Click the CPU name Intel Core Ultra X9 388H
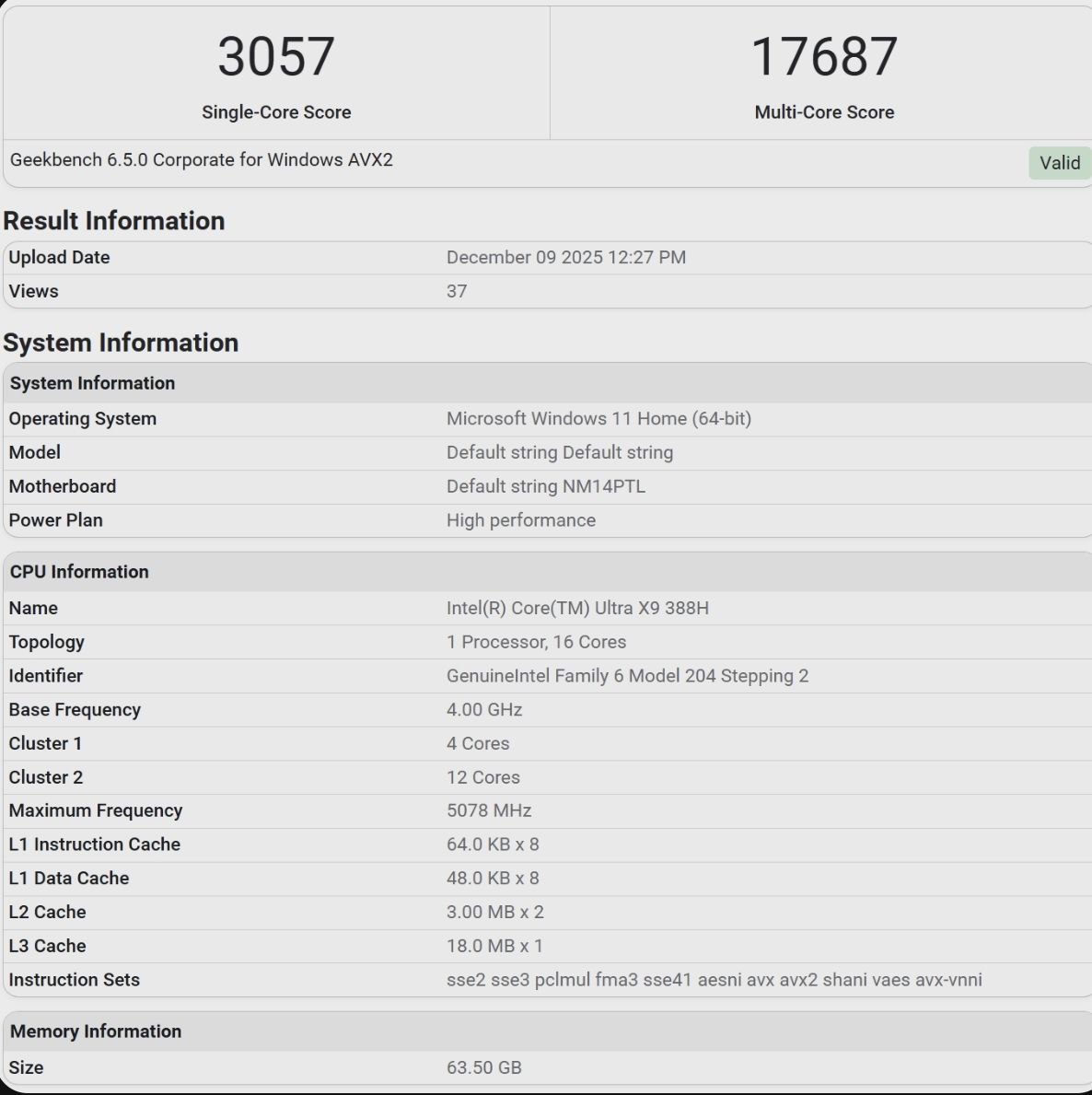The image size is (1092, 1095). 577,609
